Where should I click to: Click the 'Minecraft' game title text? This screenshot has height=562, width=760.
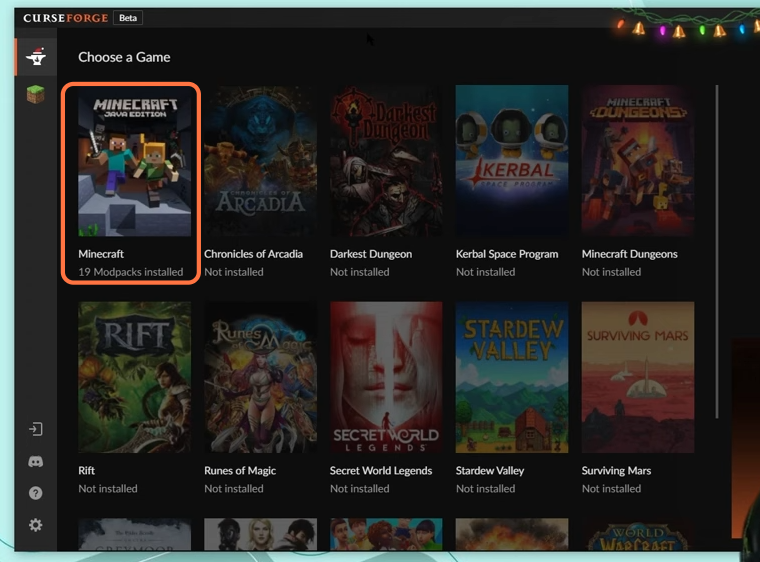pyautogui.click(x=101, y=254)
